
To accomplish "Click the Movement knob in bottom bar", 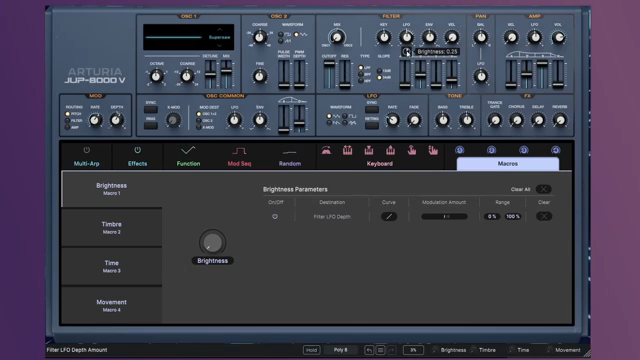I will point(550,350).
